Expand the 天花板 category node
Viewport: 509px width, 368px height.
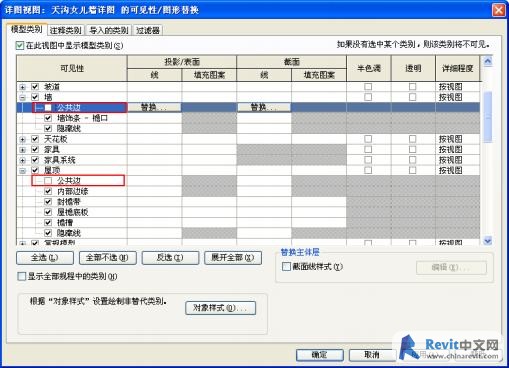[22, 139]
